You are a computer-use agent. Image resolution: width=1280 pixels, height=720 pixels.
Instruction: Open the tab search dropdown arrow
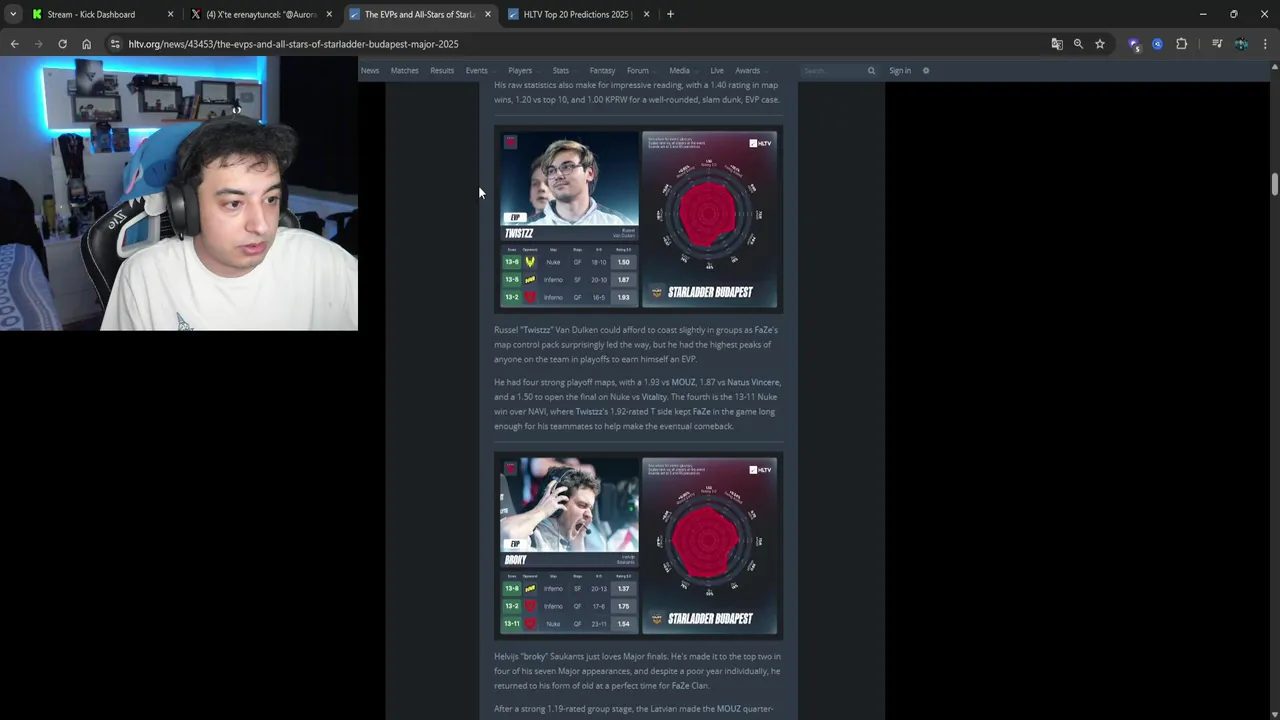point(13,14)
